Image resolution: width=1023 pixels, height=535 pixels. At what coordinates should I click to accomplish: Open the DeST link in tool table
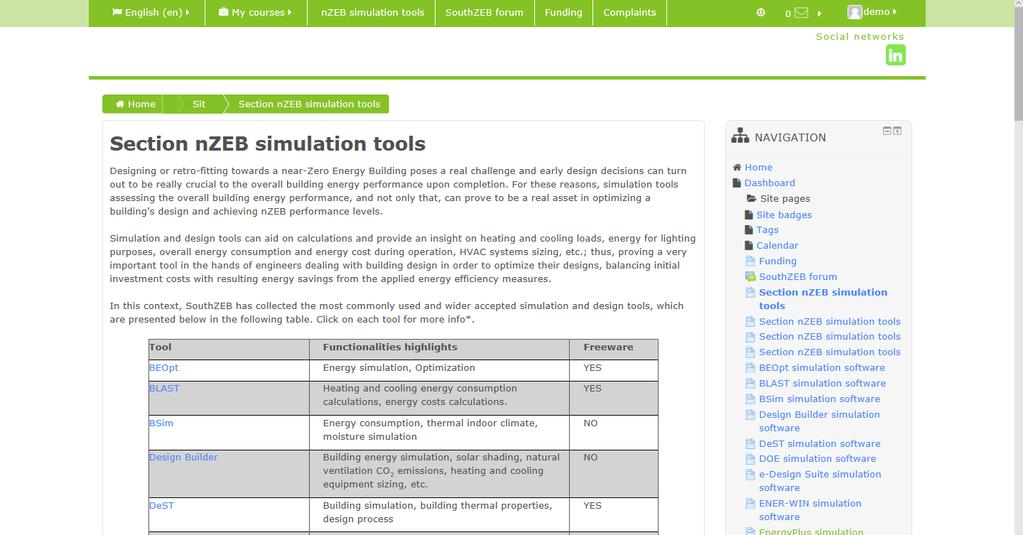161,506
